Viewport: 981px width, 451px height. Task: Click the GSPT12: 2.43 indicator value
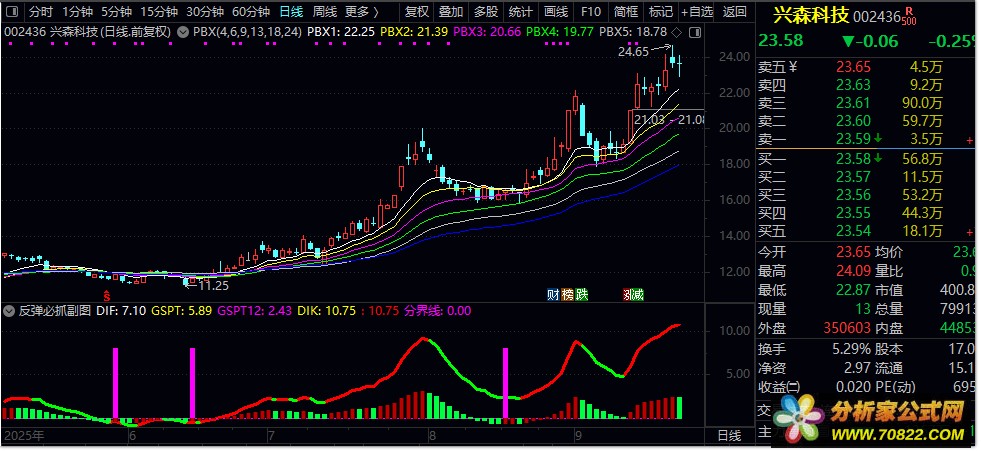click(x=255, y=310)
